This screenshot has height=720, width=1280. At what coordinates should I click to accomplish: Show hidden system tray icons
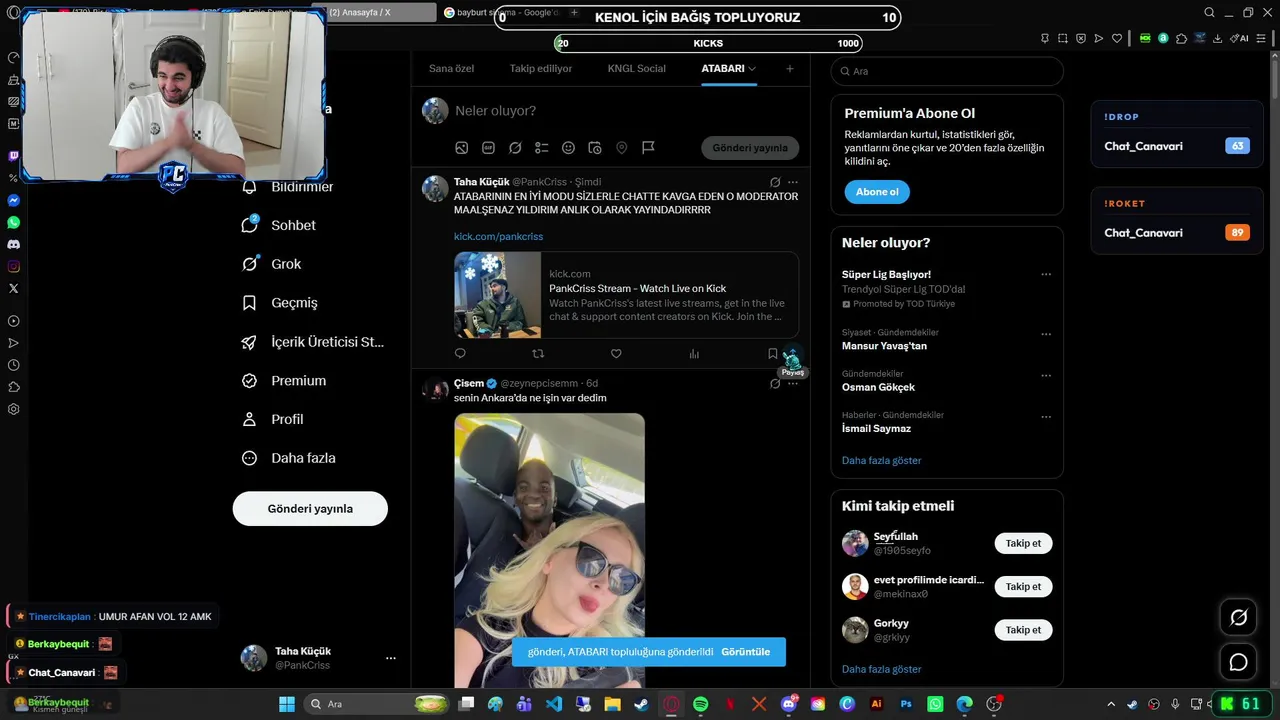pyautogui.click(x=1110, y=704)
